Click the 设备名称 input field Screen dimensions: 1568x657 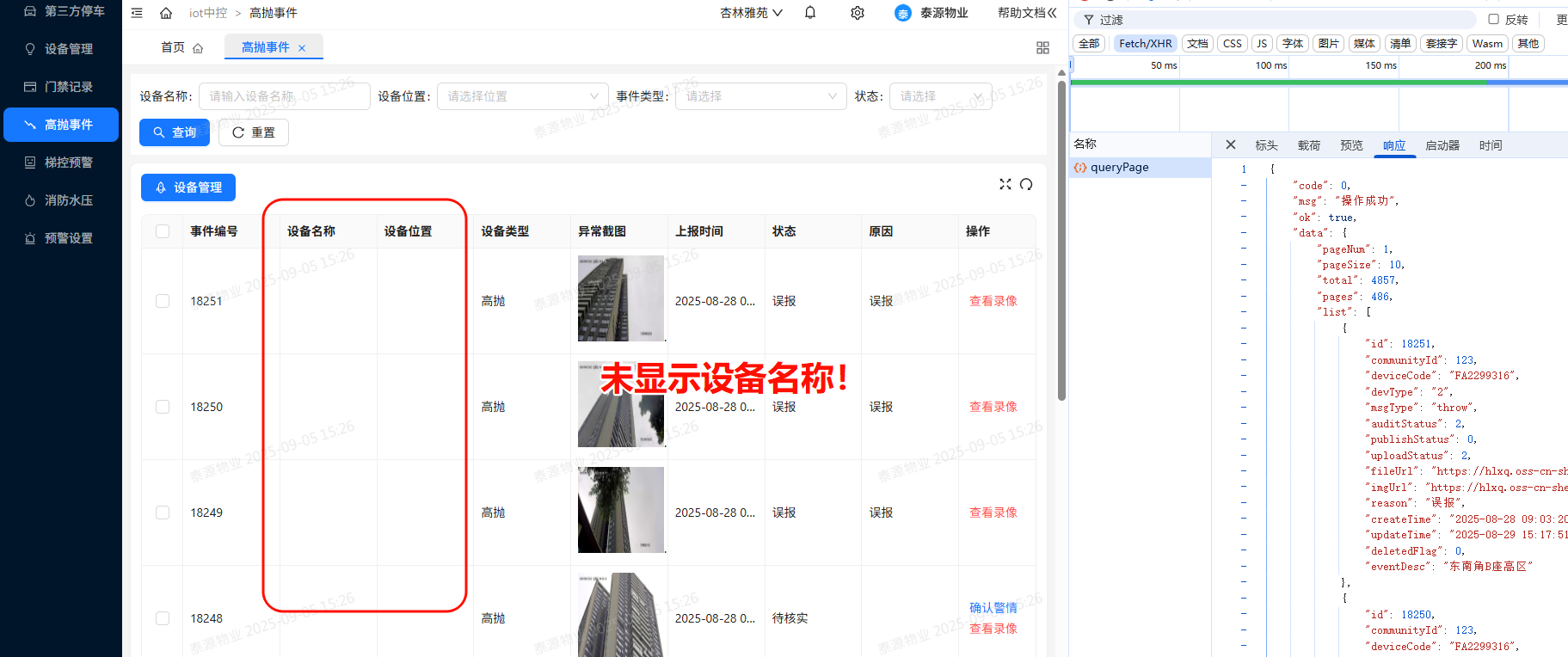coord(284,96)
